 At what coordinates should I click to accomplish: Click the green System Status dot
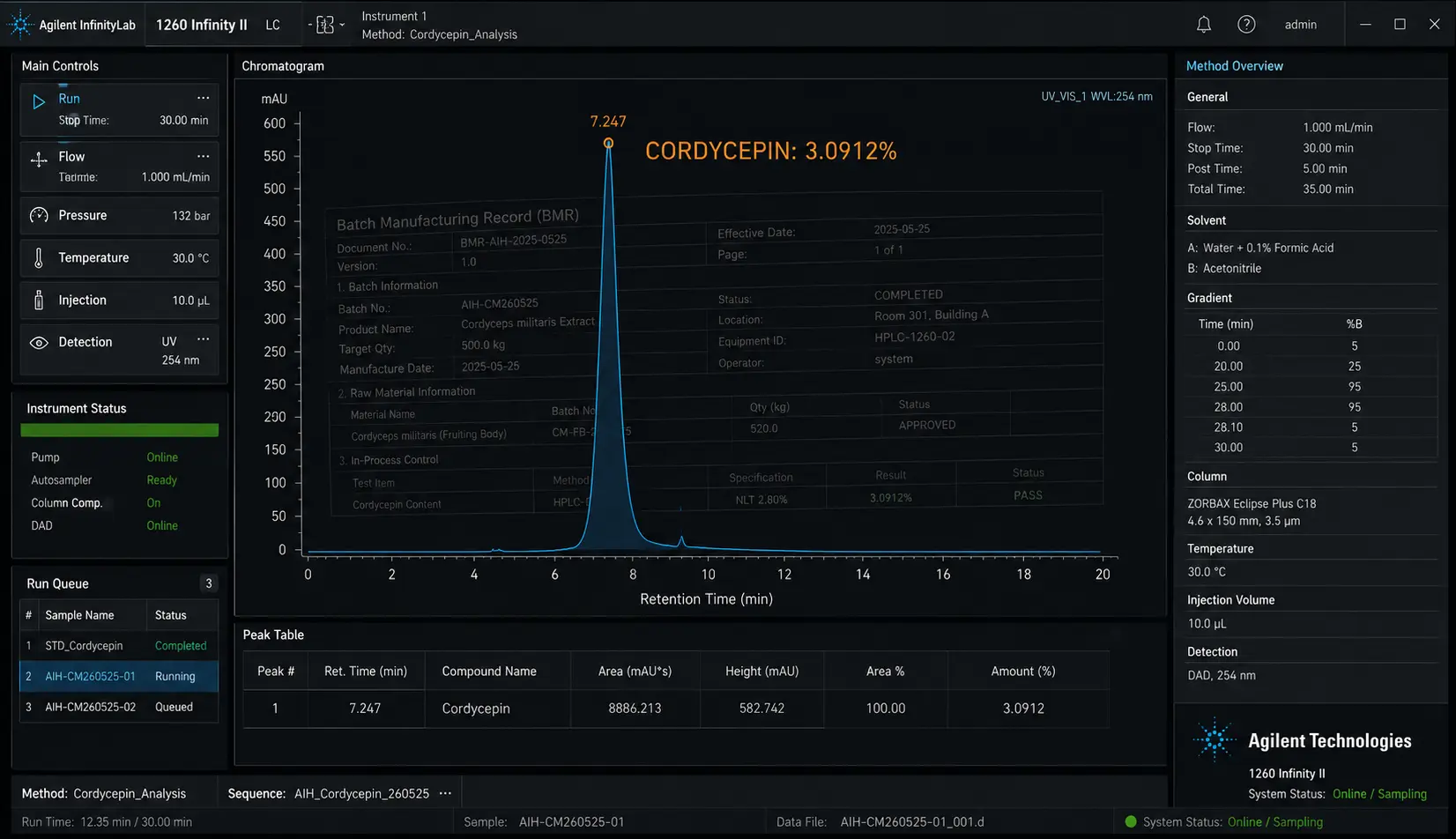[x=1131, y=821]
